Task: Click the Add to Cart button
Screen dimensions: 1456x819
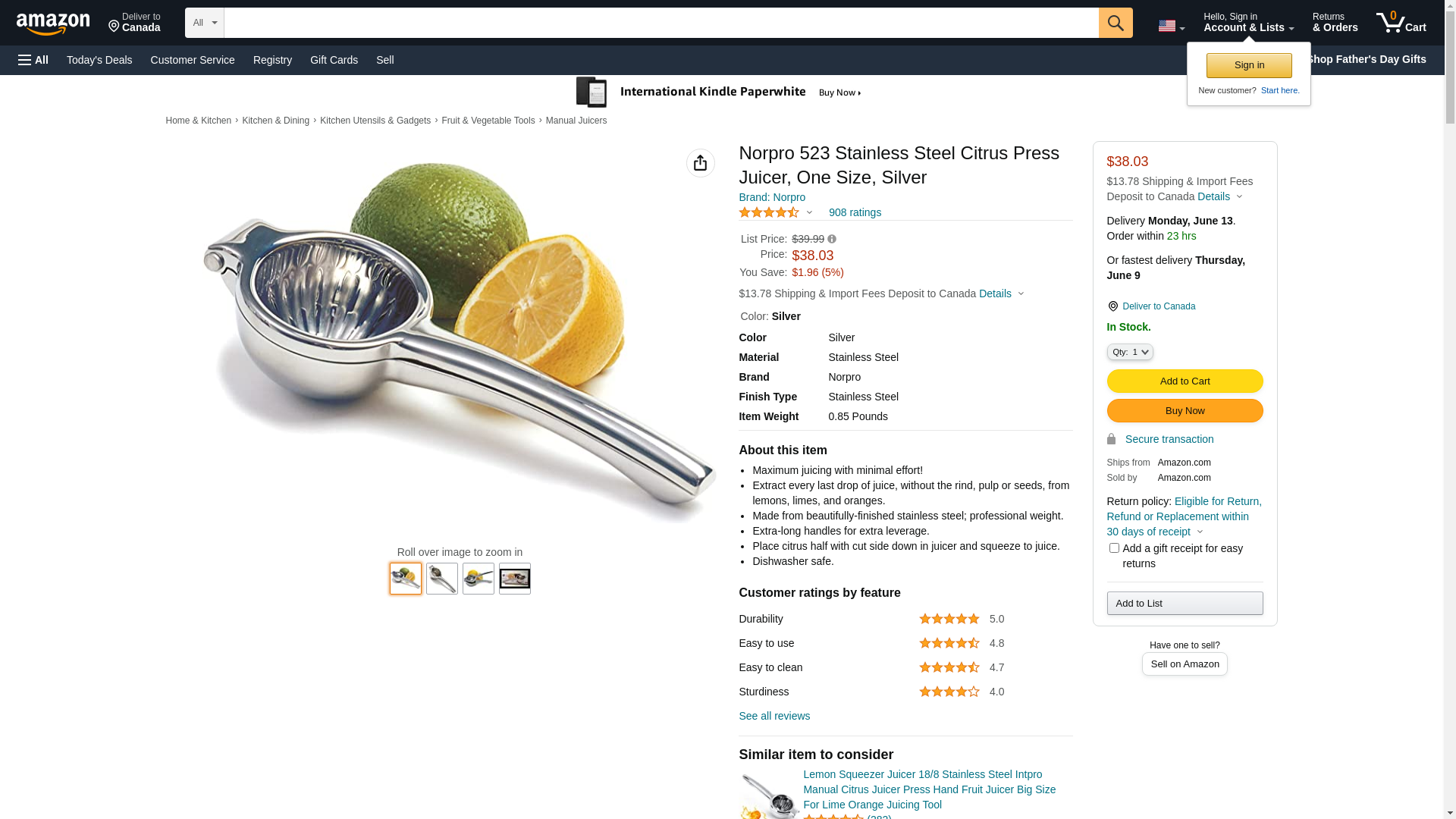Action: click(x=1185, y=381)
